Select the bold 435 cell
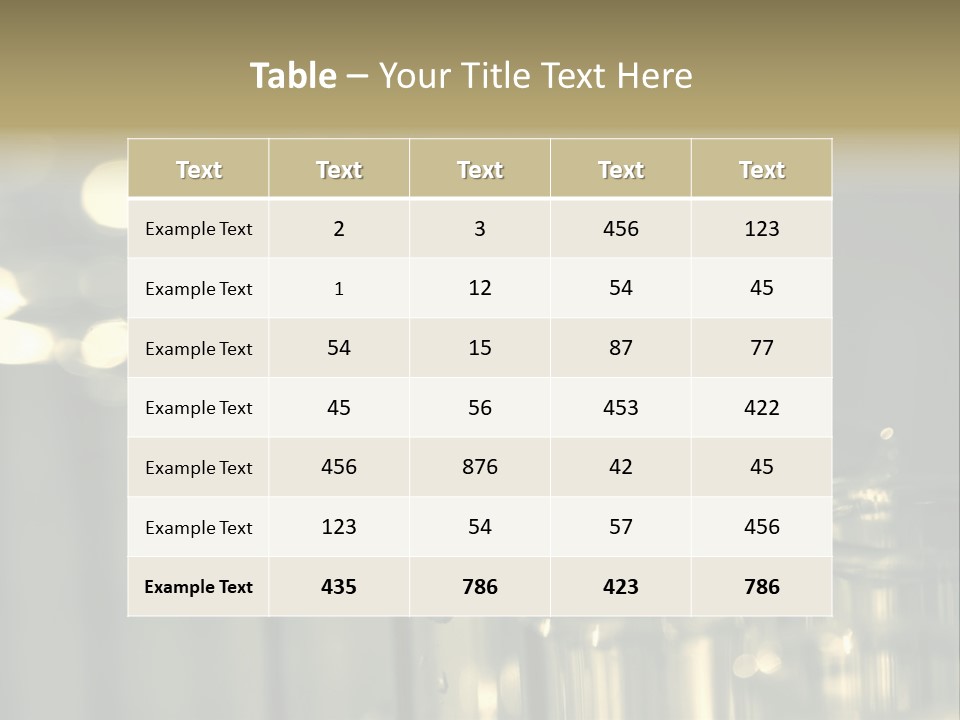960x720 pixels. [339, 587]
